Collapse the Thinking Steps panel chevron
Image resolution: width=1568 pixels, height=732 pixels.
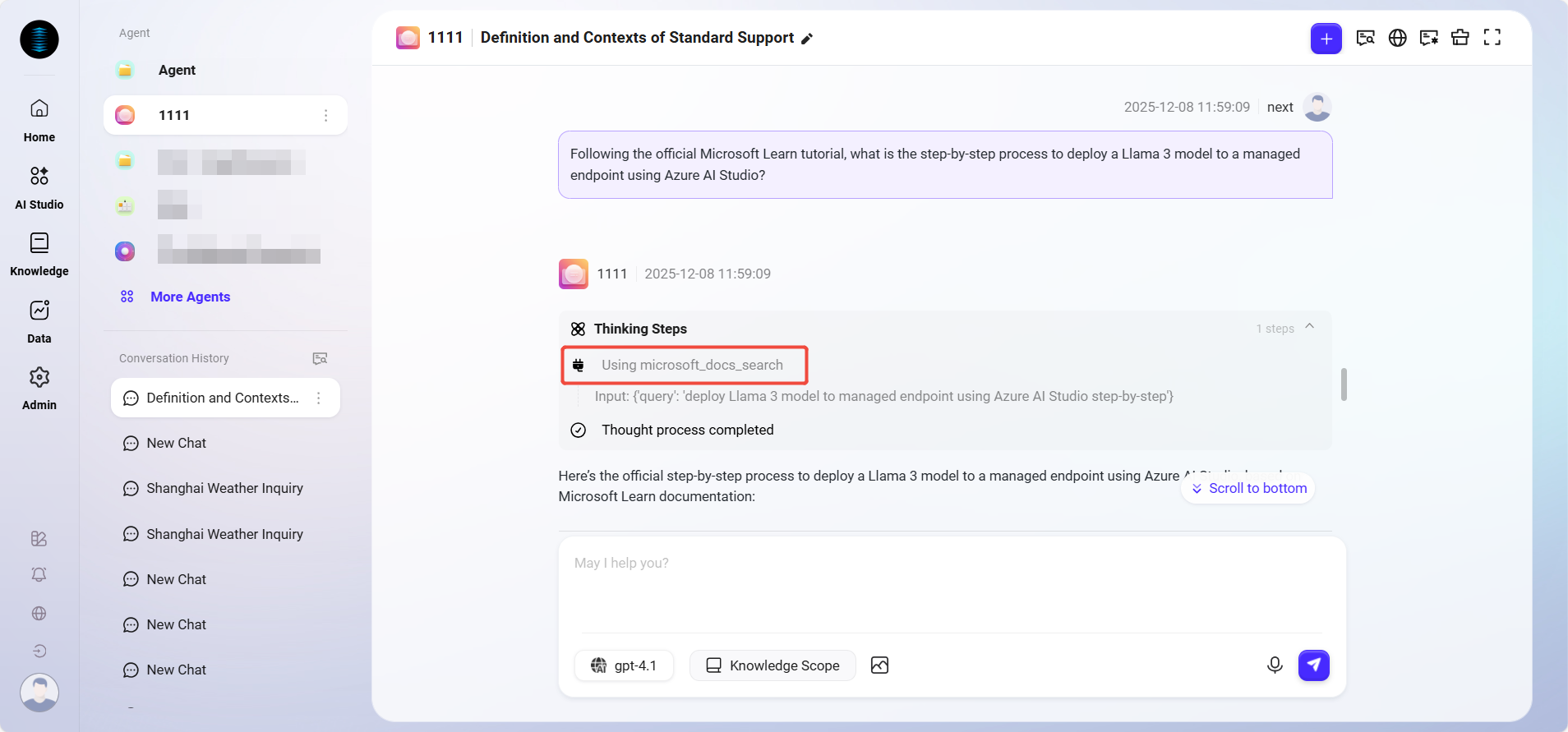click(1309, 327)
